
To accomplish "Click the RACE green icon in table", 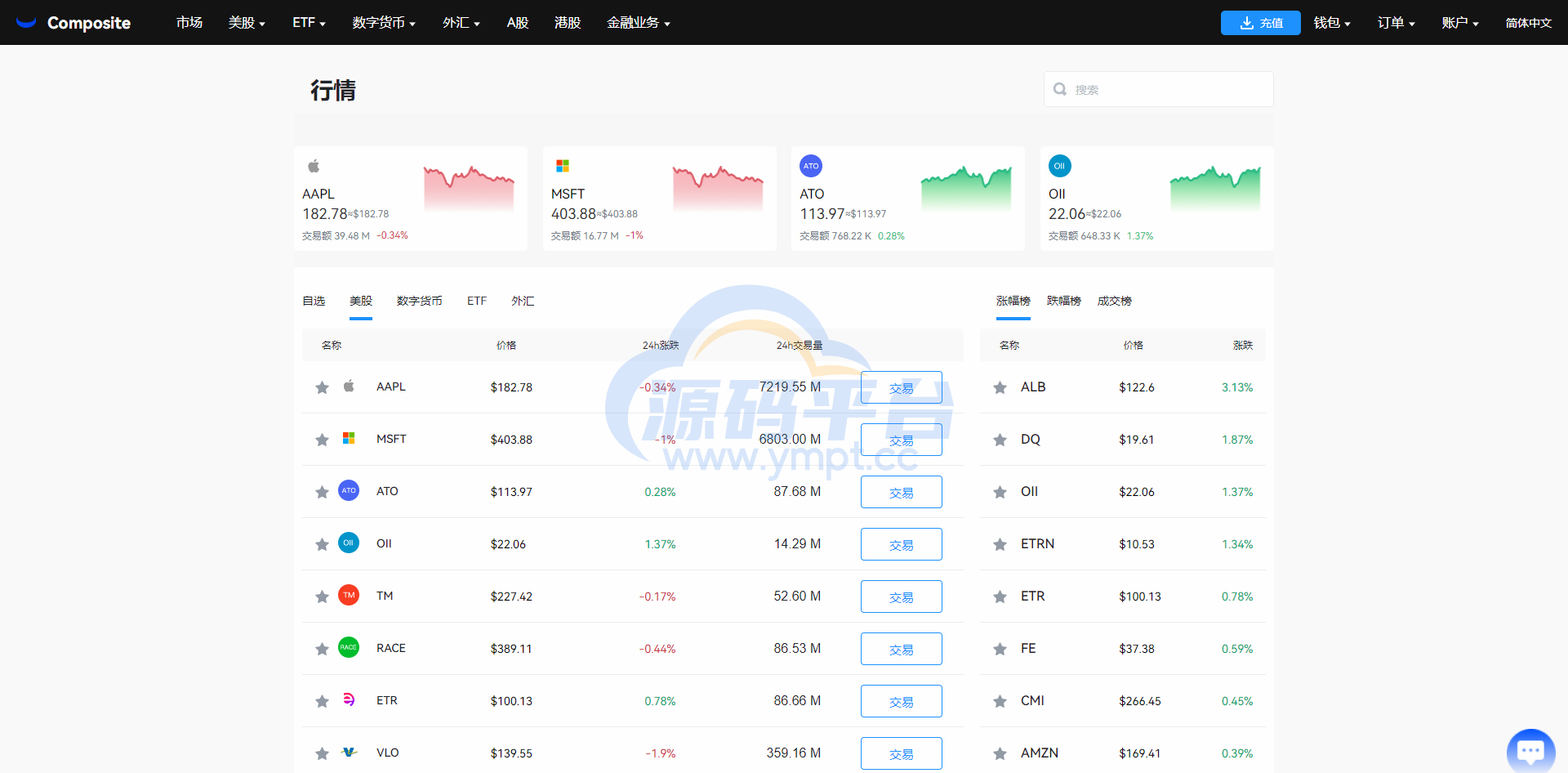I will (349, 648).
